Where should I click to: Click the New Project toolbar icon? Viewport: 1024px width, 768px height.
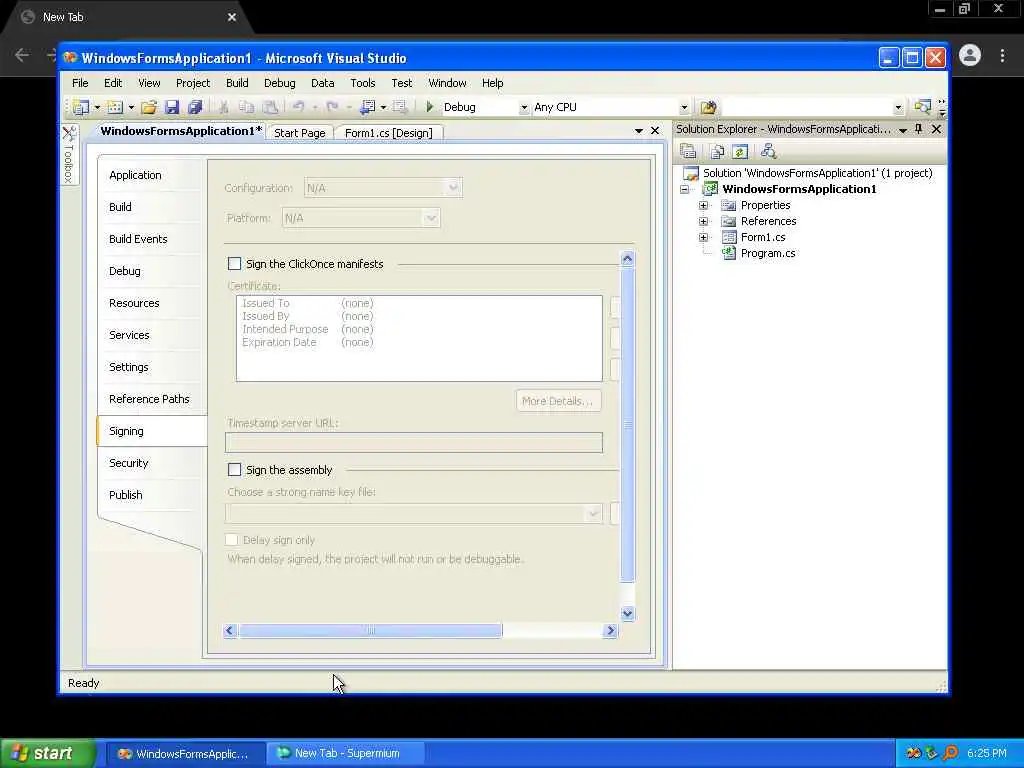pyautogui.click(x=81, y=107)
